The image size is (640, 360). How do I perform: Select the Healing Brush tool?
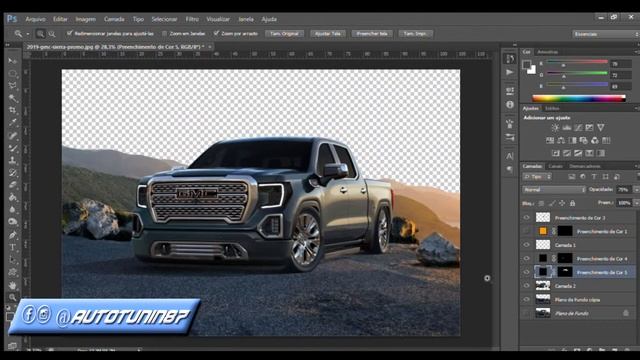coord(13,135)
